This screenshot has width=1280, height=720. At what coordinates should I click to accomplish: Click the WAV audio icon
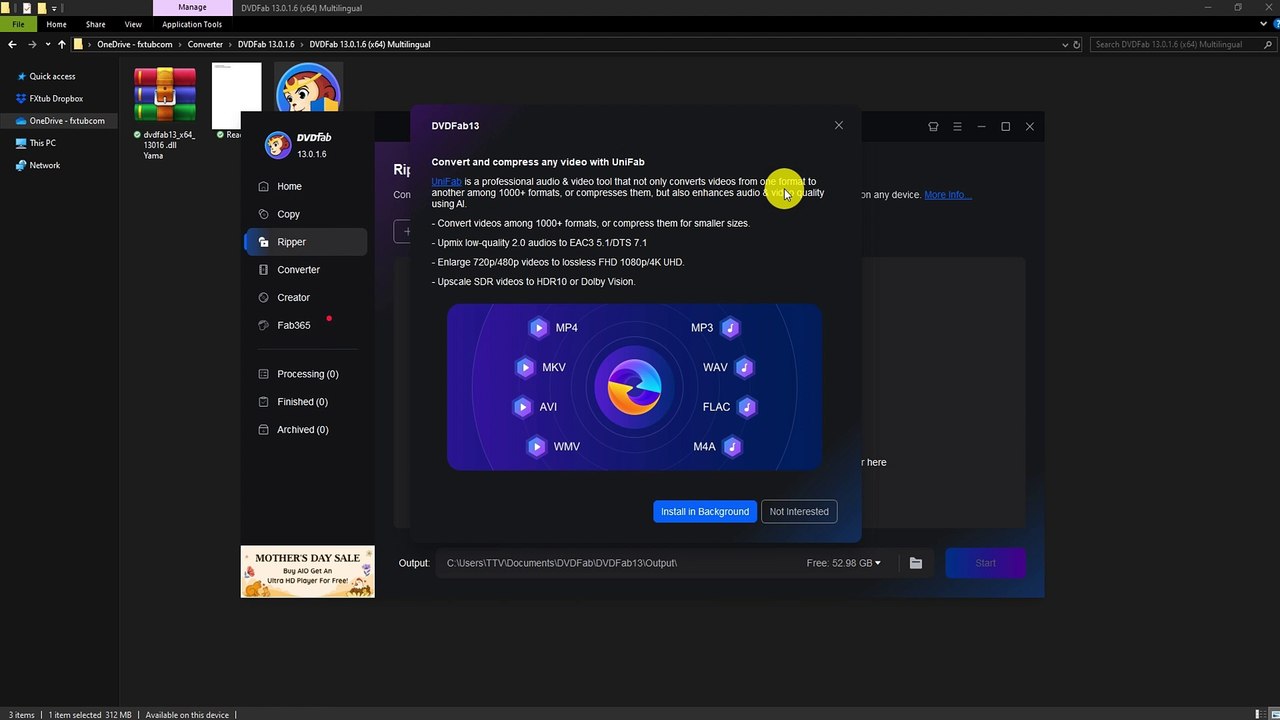click(x=744, y=368)
